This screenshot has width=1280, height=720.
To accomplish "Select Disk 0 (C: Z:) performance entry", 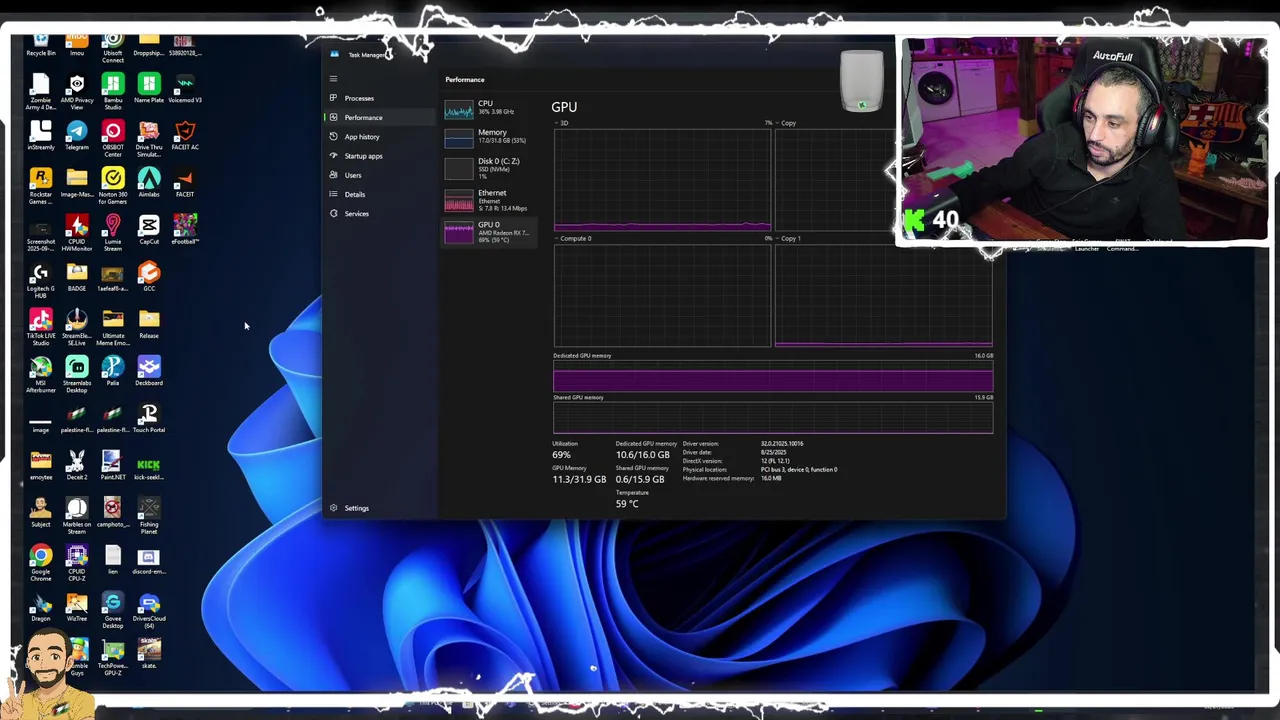I will 490,168.
